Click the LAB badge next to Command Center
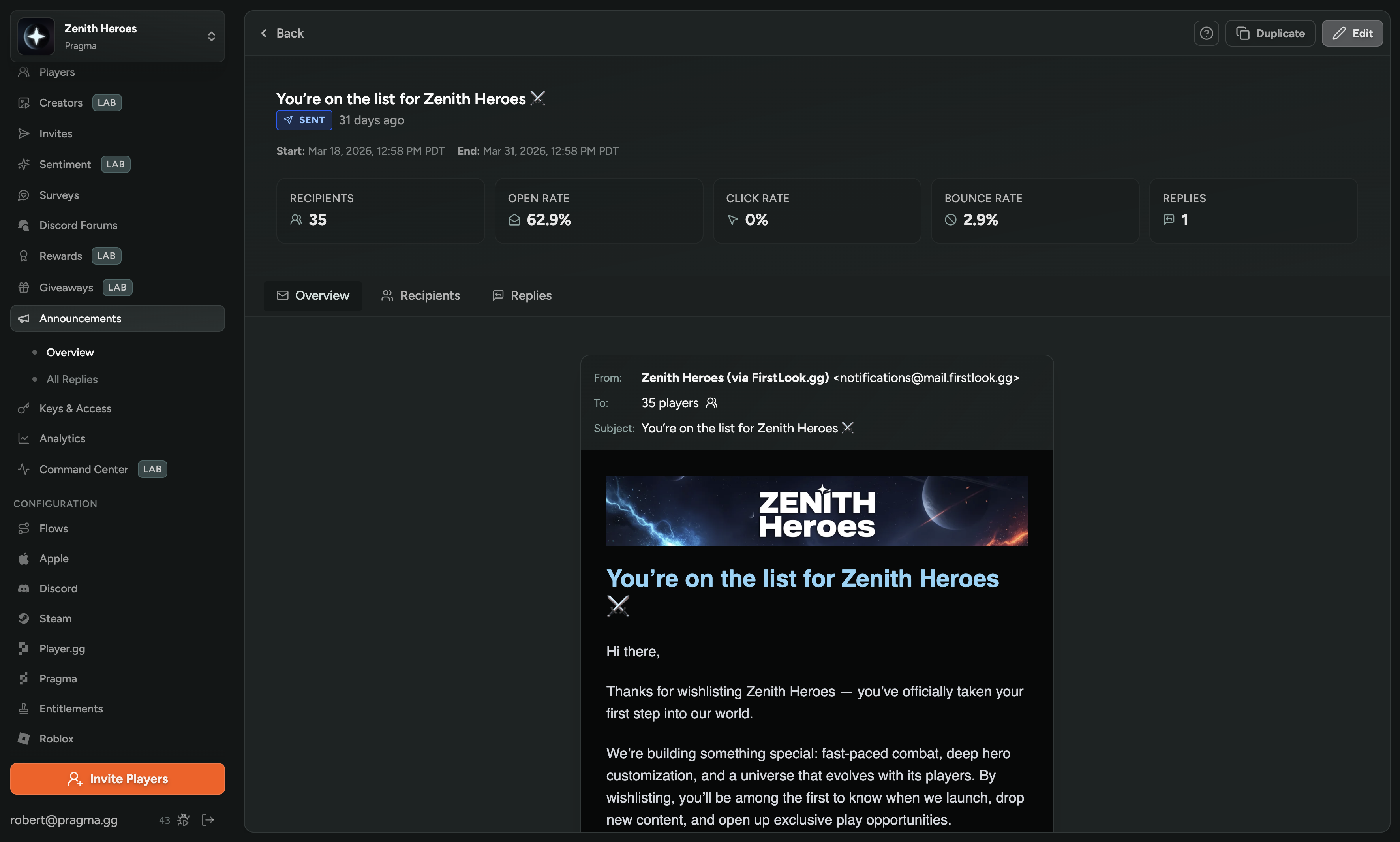Viewport: 1400px width, 842px height. [x=152, y=469]
